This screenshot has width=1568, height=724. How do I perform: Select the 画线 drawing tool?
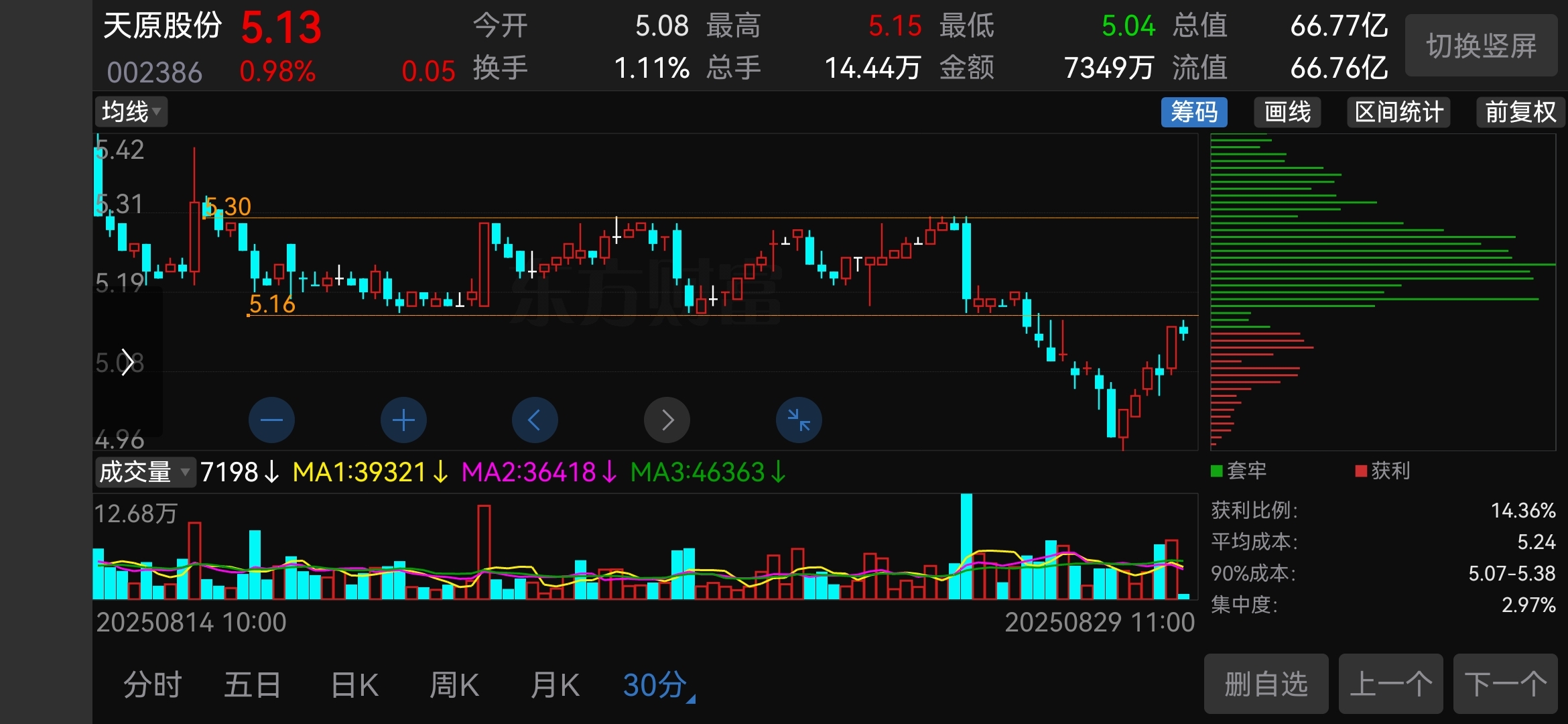(1287, 112)
